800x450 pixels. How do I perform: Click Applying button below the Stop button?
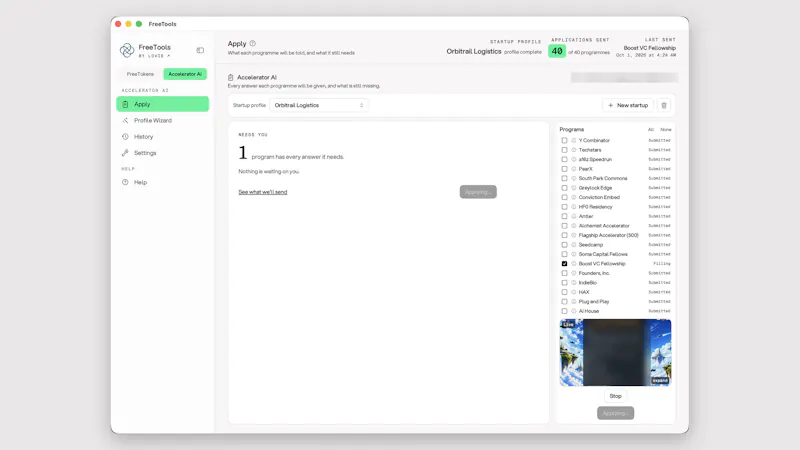(x=615, y=413)
